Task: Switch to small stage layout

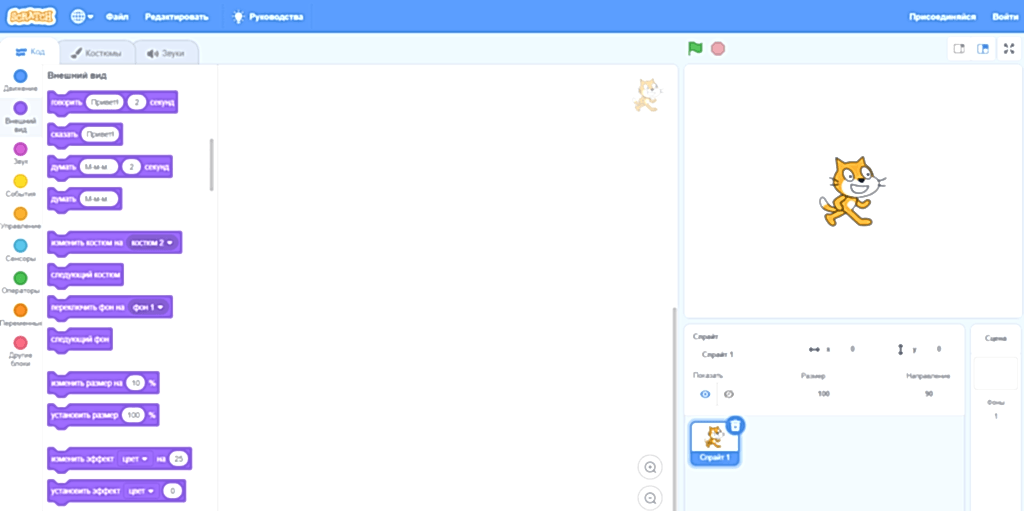Action: pyautogui.click(x=959, y=48)
